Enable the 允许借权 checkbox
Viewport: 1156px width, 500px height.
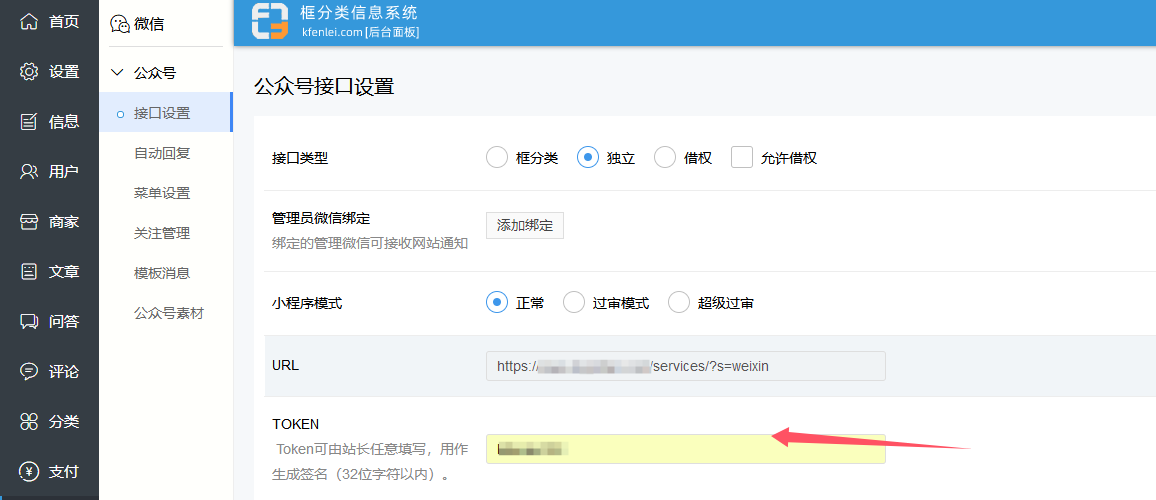pyautogui.click(x=742, y=158)
